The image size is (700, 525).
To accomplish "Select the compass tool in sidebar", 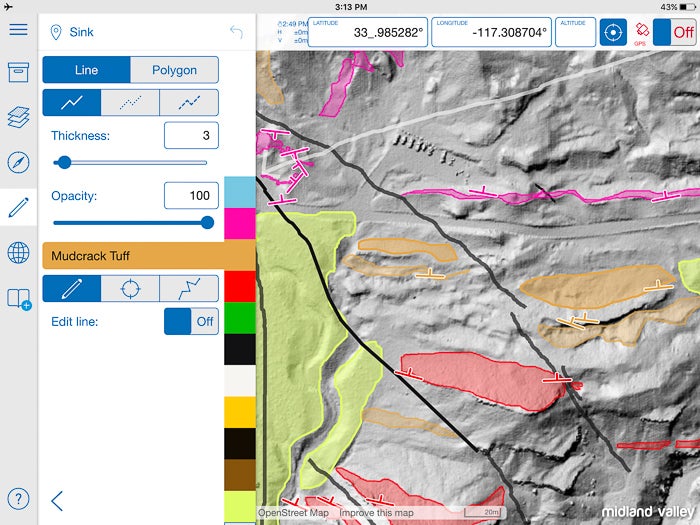I will point(18,163).
